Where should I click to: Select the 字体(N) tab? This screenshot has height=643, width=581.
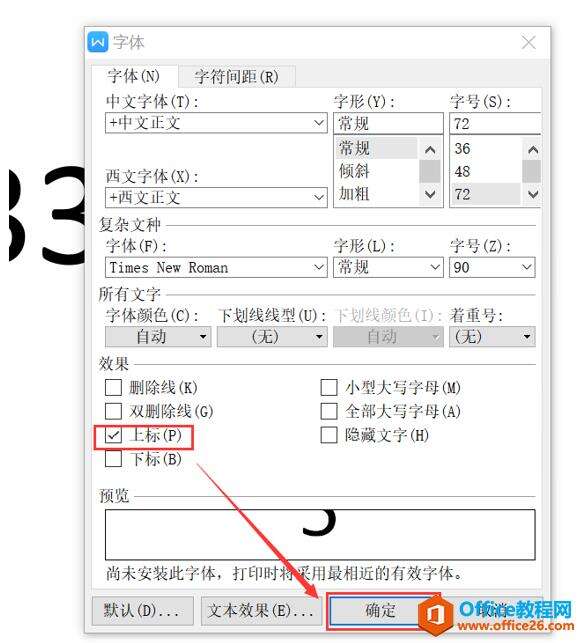pos(134,76)
